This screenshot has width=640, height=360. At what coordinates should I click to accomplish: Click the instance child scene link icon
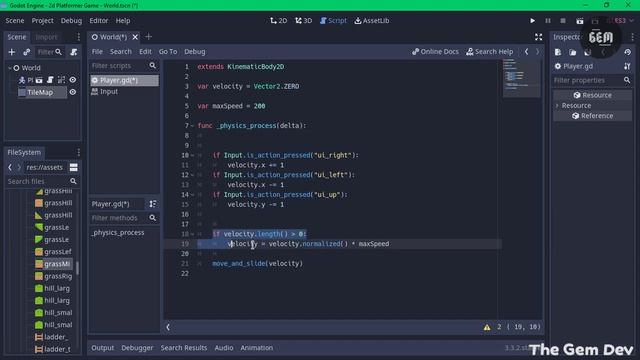(27, 52)
